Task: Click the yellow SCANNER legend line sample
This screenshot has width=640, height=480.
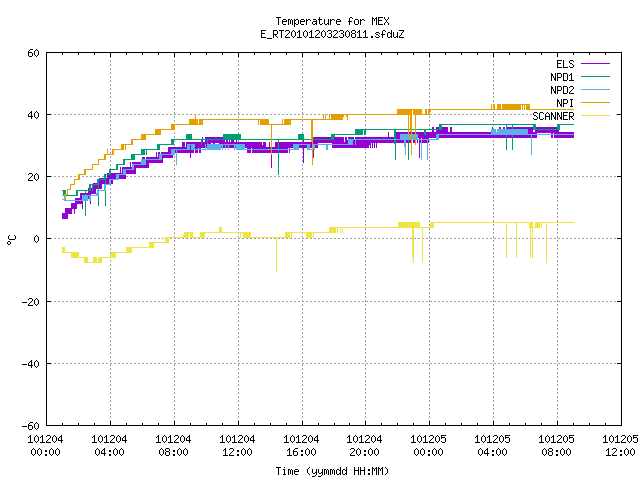Action: [595, 116]
